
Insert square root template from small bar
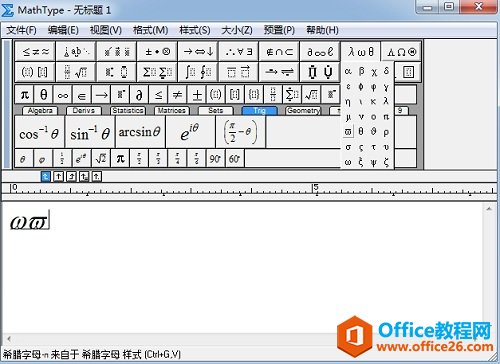click(312, 95)
